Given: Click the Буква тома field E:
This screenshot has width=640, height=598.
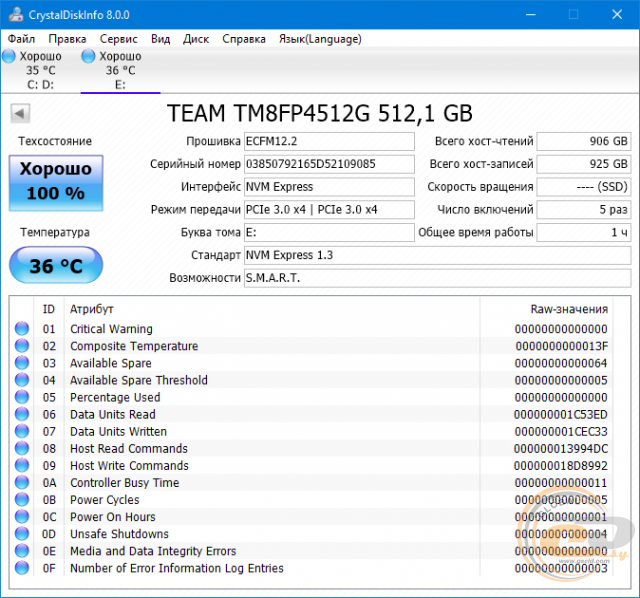Looking at the screenshot, I should pyautogui.click(x=329, y=233).
